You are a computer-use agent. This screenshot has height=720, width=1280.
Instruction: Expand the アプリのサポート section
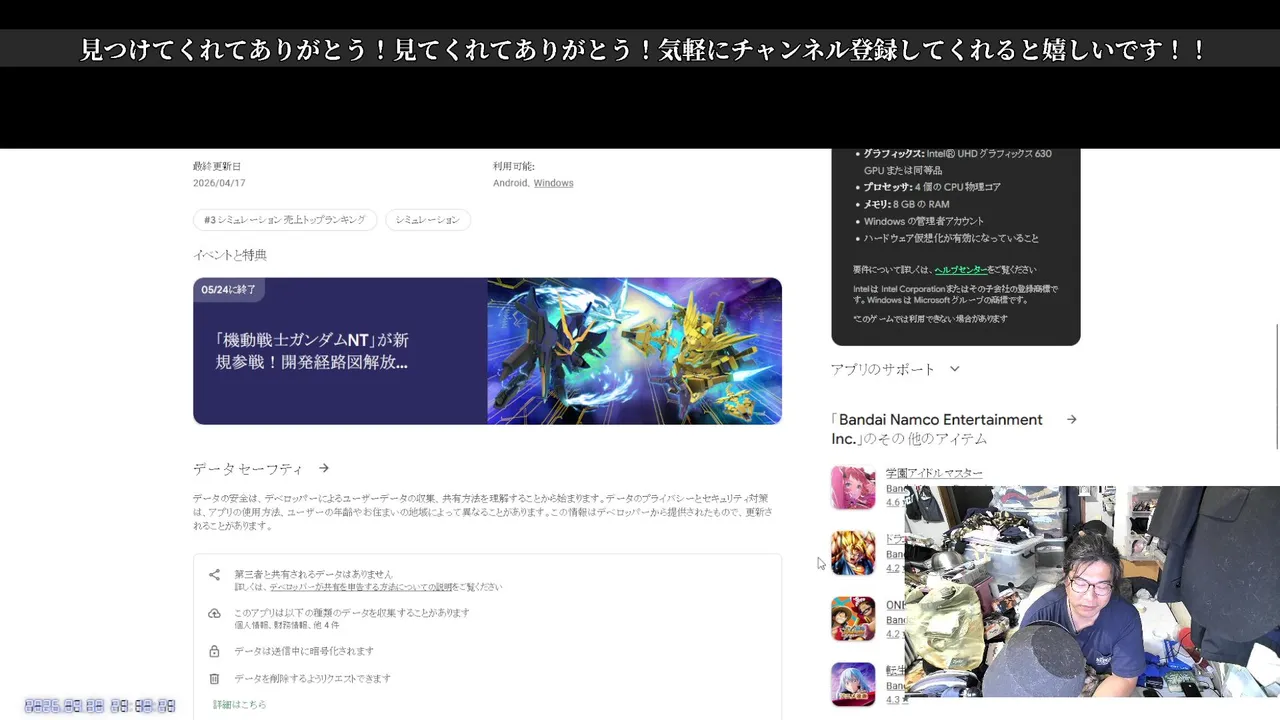895,369
